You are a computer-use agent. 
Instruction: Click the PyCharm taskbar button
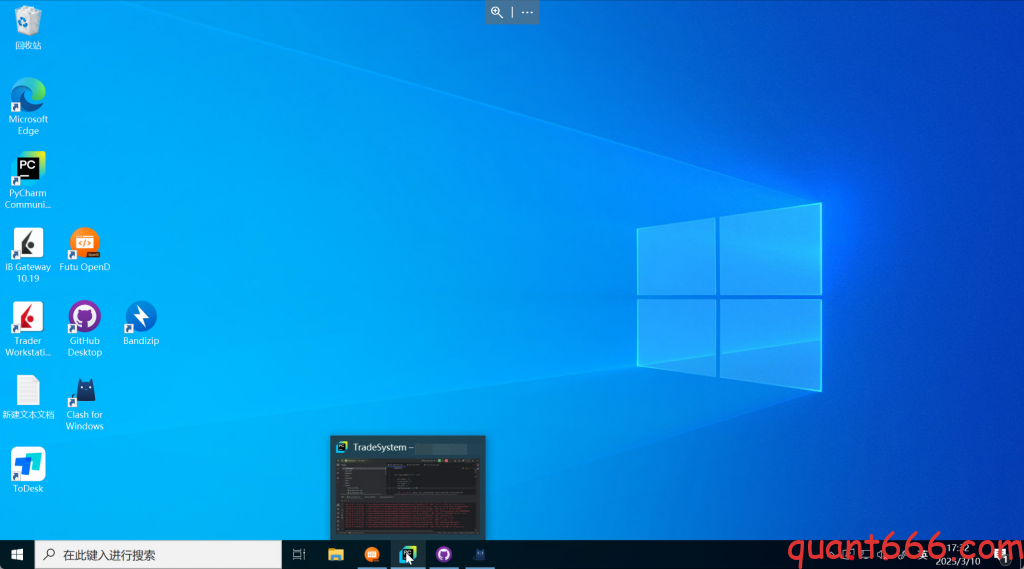click(408, 555)
